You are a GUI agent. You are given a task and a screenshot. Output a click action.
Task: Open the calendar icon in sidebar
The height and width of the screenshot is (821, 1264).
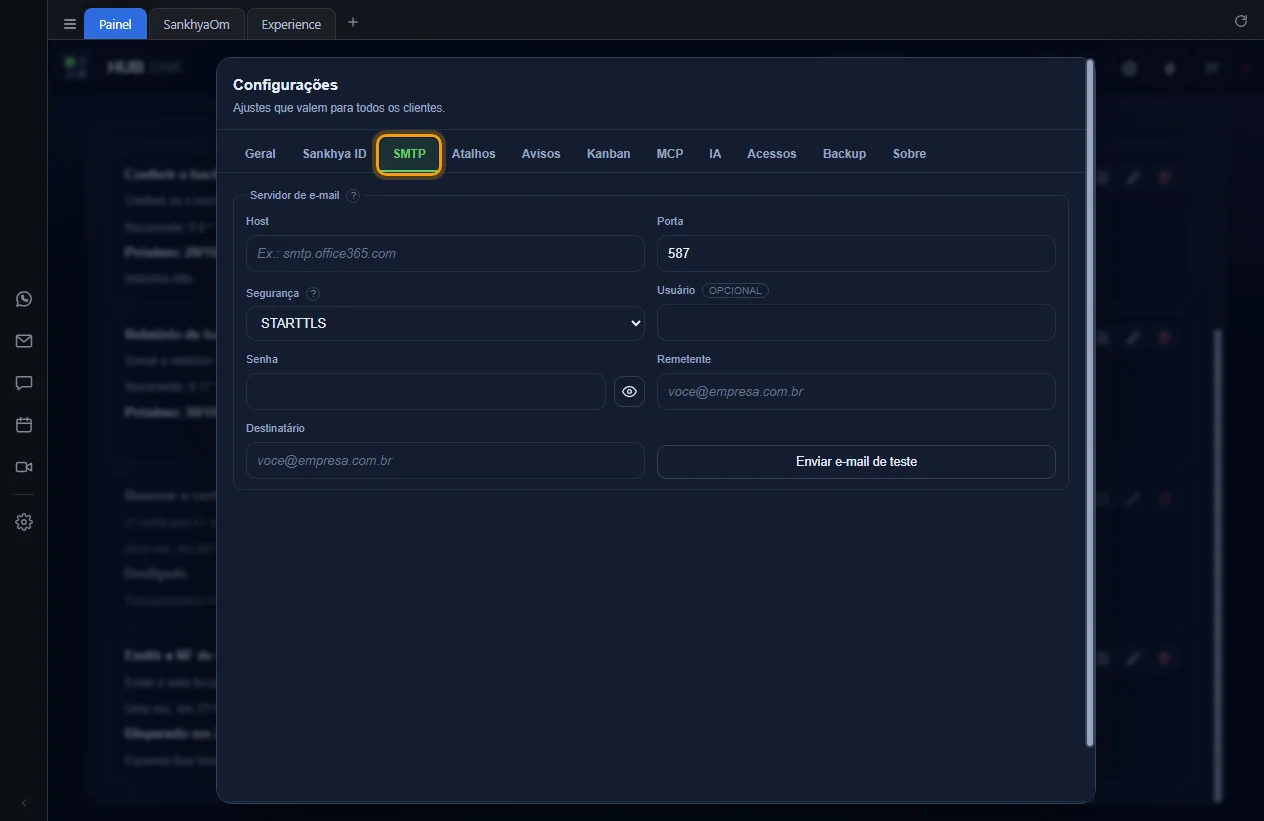click(x=24, y=425)
